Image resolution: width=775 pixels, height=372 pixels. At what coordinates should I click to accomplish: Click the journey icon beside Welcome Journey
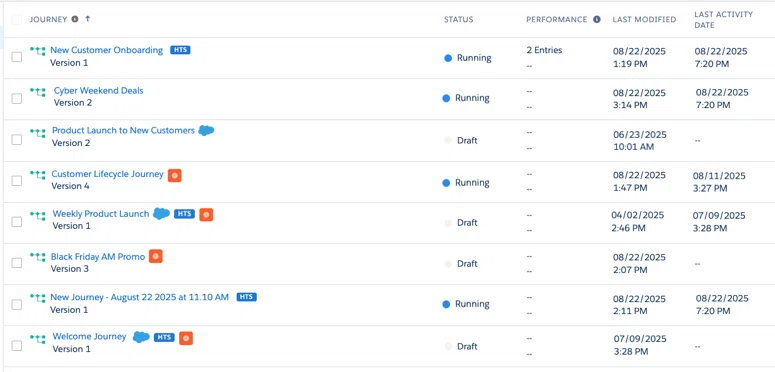[x=38, y=338]
